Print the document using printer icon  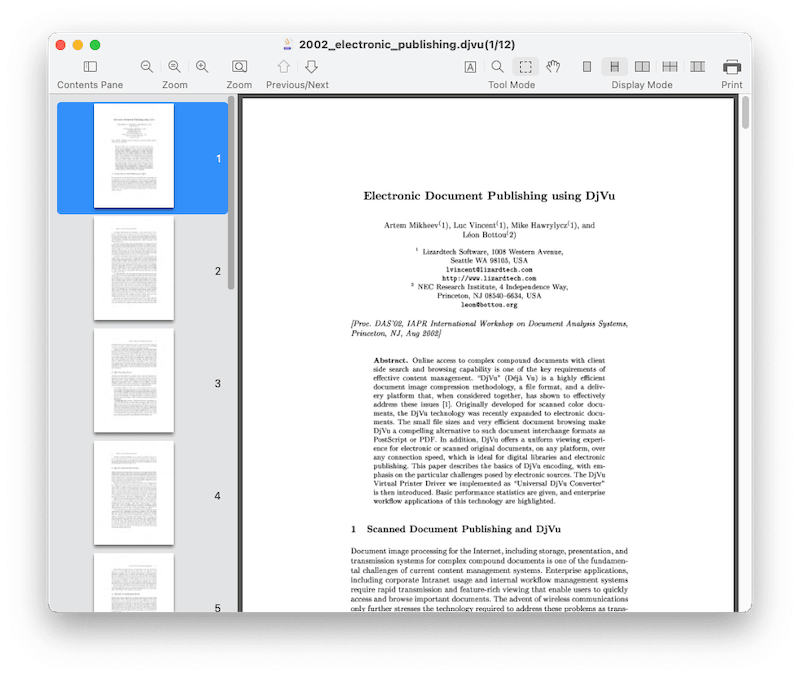click(x=732, y=67)
